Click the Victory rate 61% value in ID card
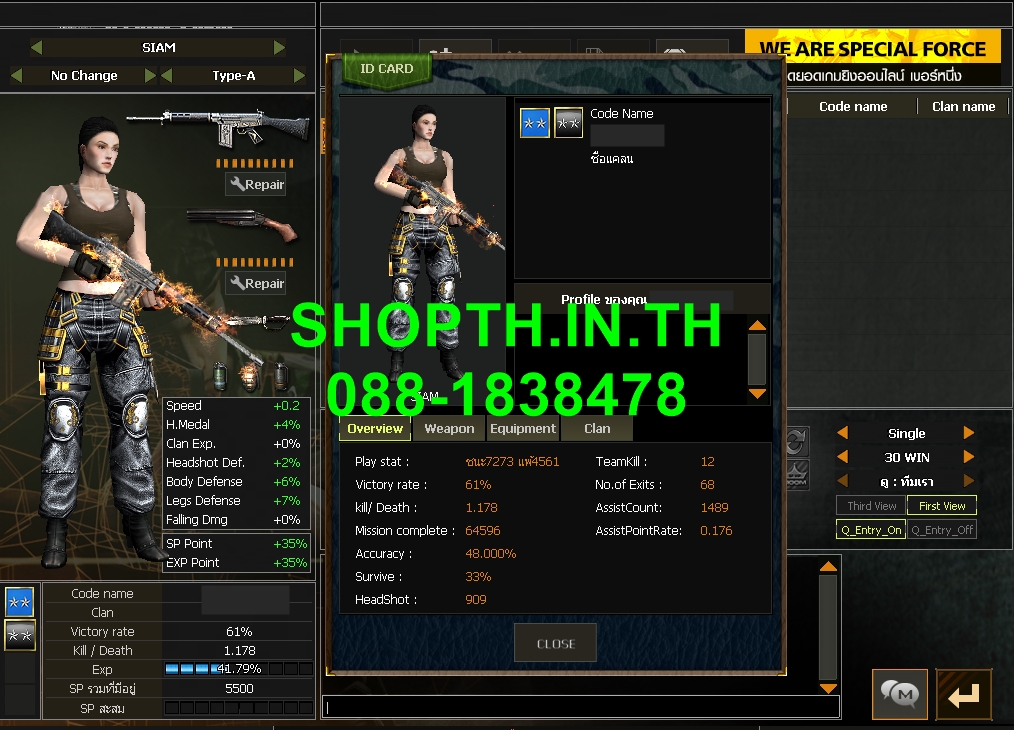 pos(478,484)
